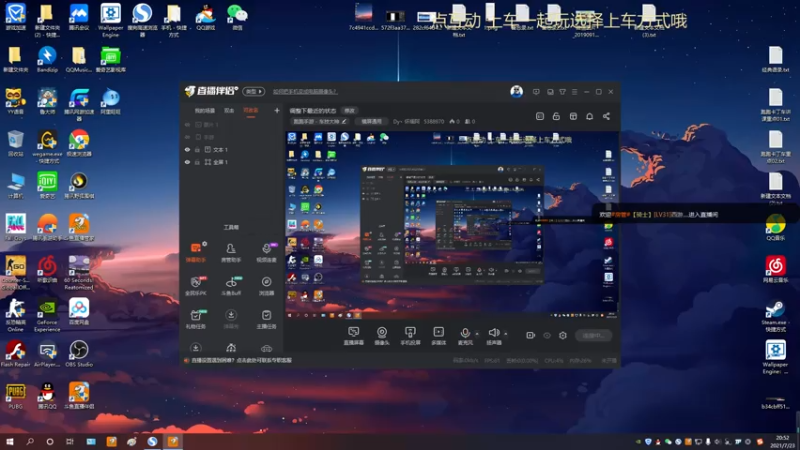Open the 弹幕助手 danmaku assistant tool
Viewport: 800px width, 450px height.
tap(195, 252)
